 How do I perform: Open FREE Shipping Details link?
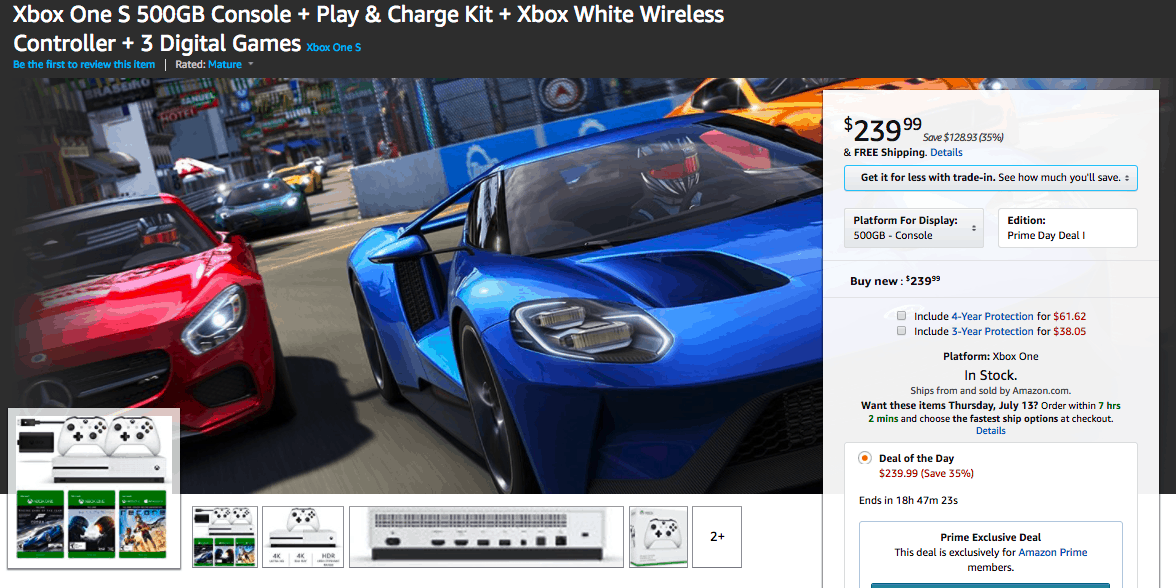946,152
